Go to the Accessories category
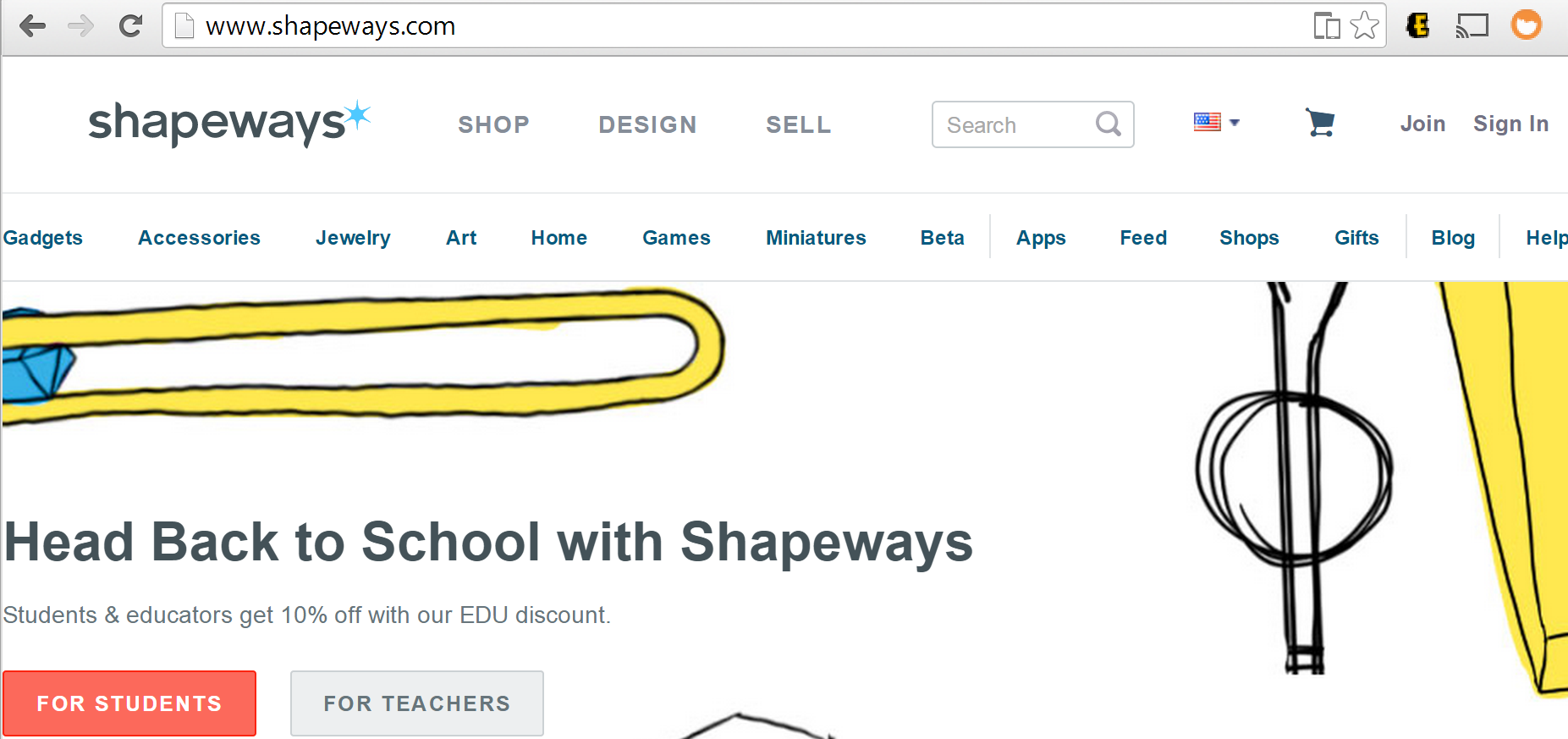The width and height of the screenshot is (1568, 739). pyautogui.click(x=199, y=238)
